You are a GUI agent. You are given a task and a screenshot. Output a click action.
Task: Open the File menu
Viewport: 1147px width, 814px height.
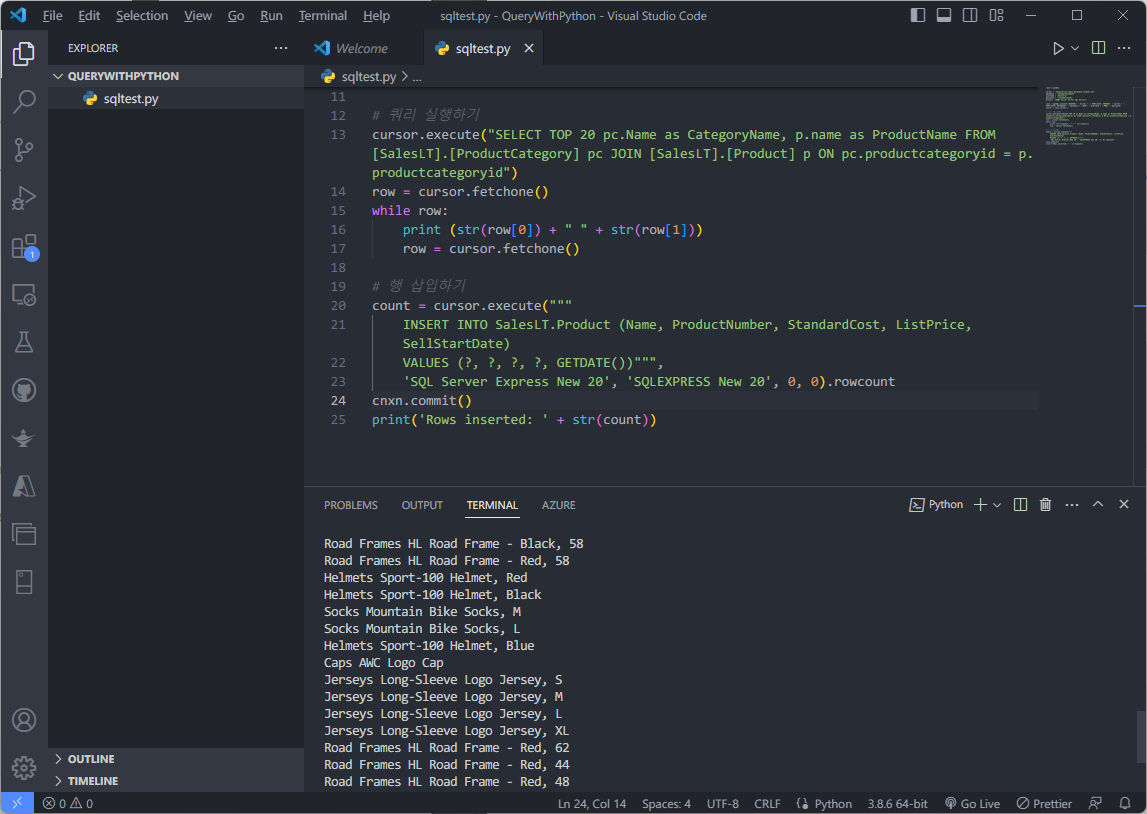[53, 15]
